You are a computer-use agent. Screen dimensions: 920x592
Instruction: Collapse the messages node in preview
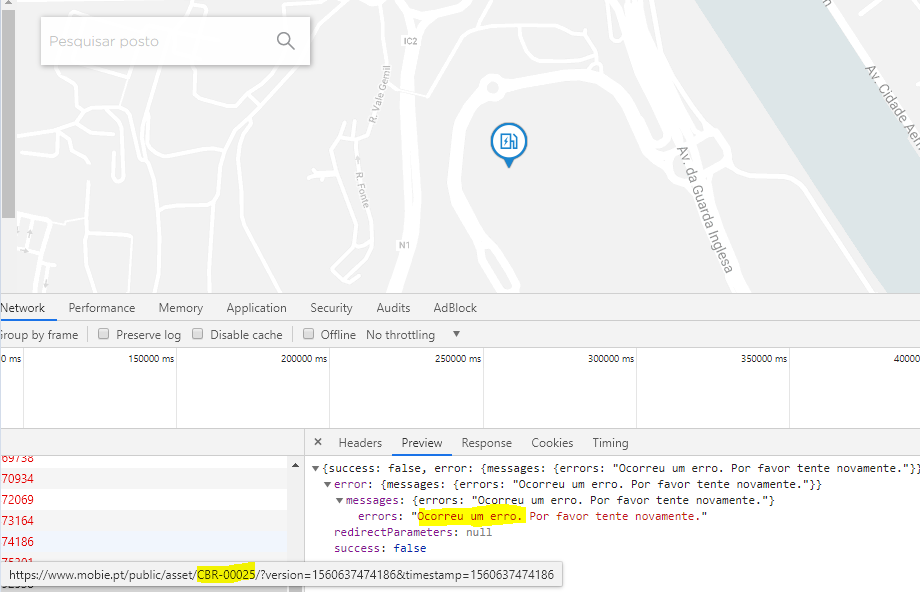tap(339, 500)
